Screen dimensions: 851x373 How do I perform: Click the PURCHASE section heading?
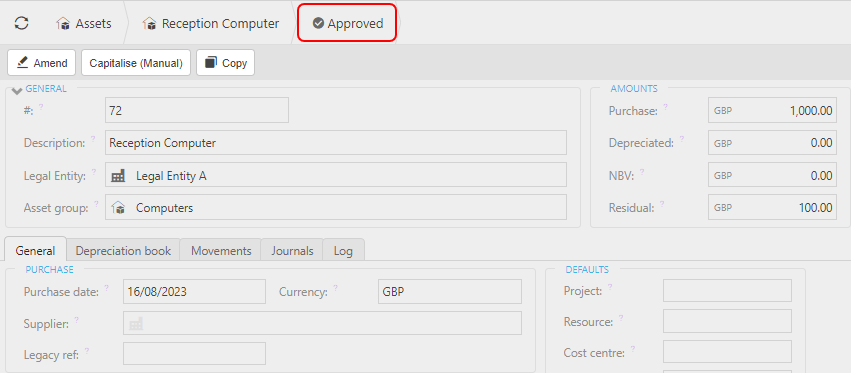coord(49,269)
